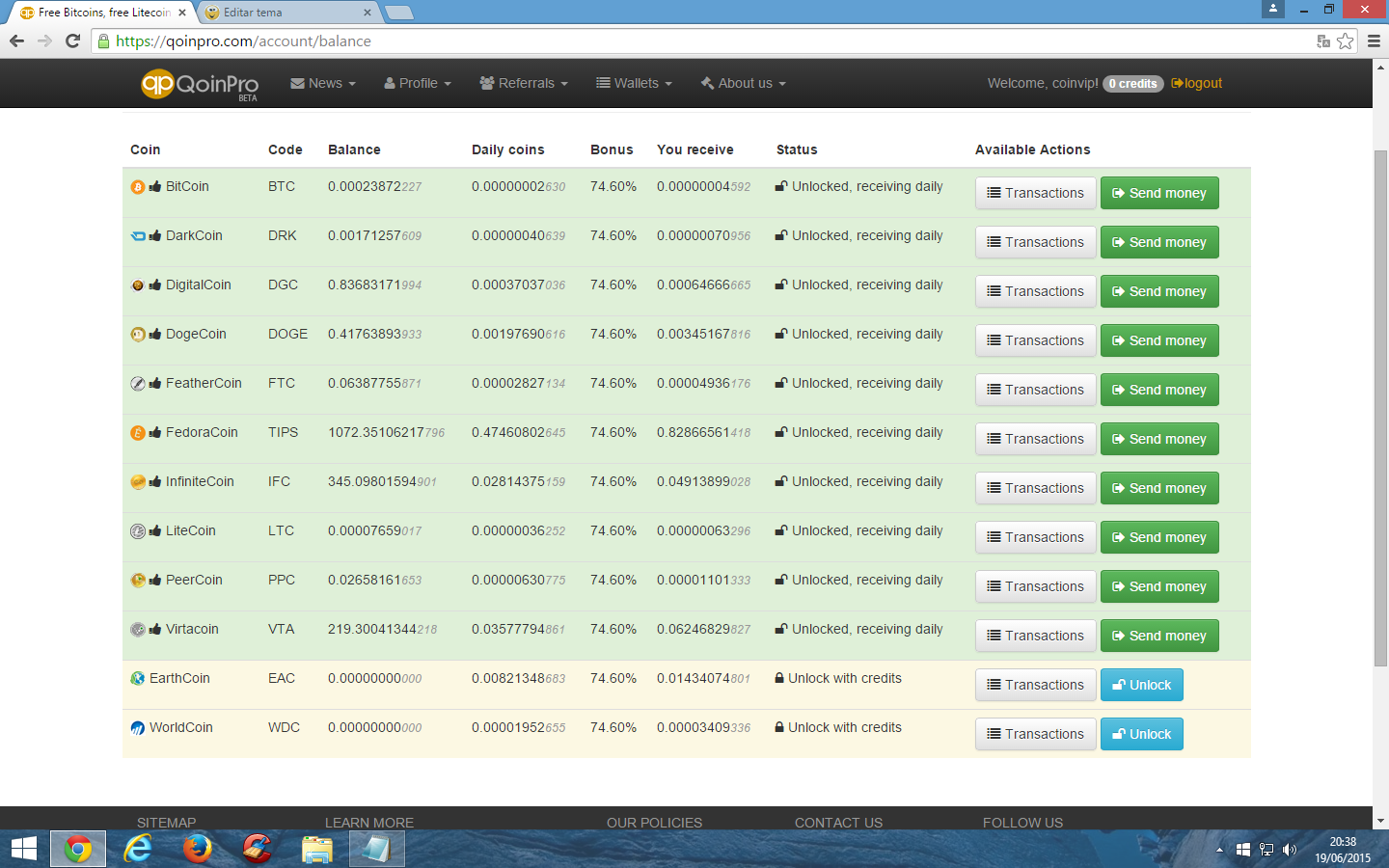
Task: Click the Available Actions column header
Action: click(1032, 149)
